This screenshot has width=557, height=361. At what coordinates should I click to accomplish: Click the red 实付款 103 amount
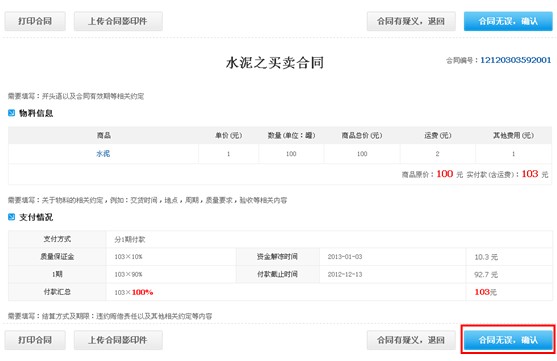click(x=530, y=174)
